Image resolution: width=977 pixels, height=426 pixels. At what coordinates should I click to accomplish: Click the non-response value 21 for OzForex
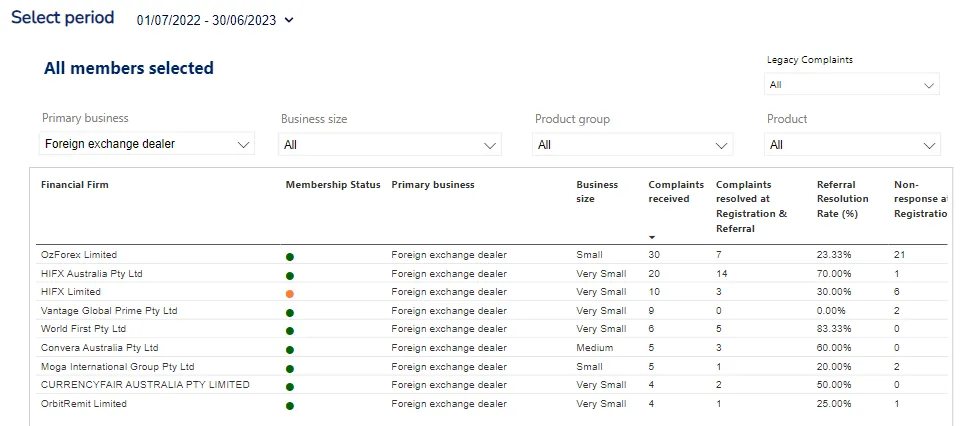pyautogui.click(x=899, y=255)
